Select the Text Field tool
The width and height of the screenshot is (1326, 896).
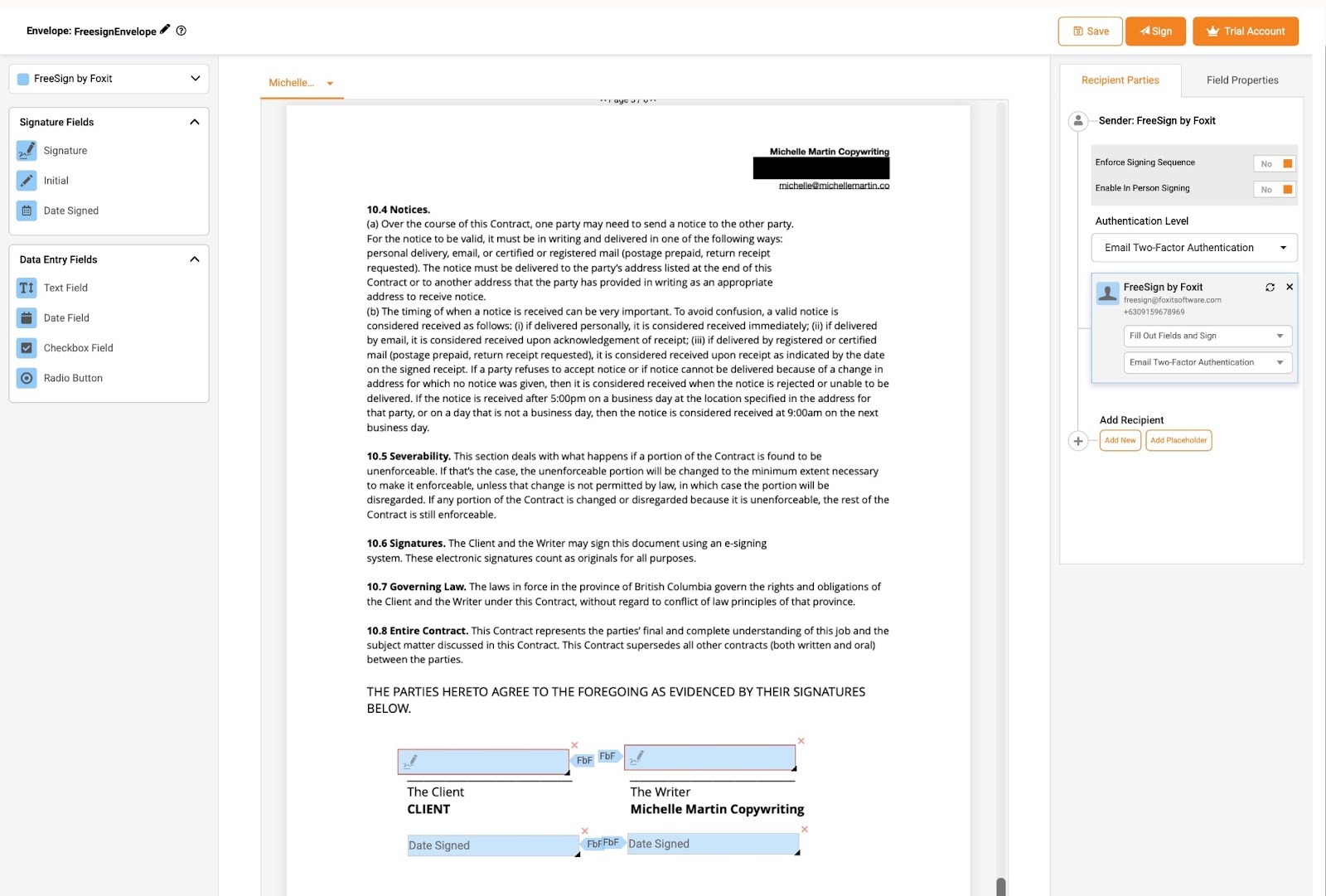(x=65, y=288)
